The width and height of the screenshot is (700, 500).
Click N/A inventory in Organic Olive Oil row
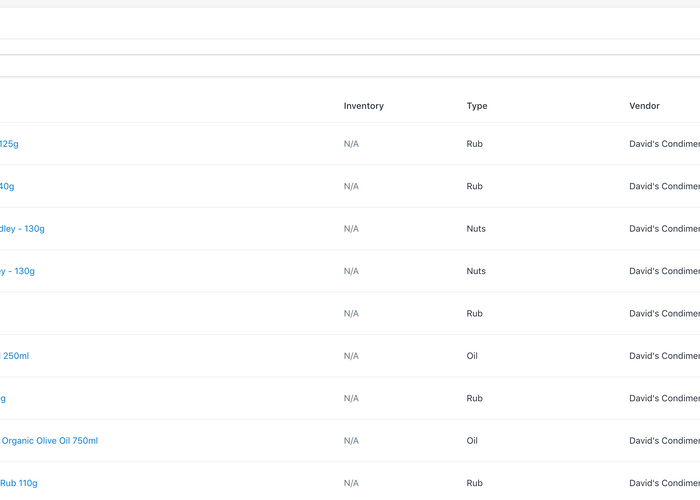[x=351, y=441]
